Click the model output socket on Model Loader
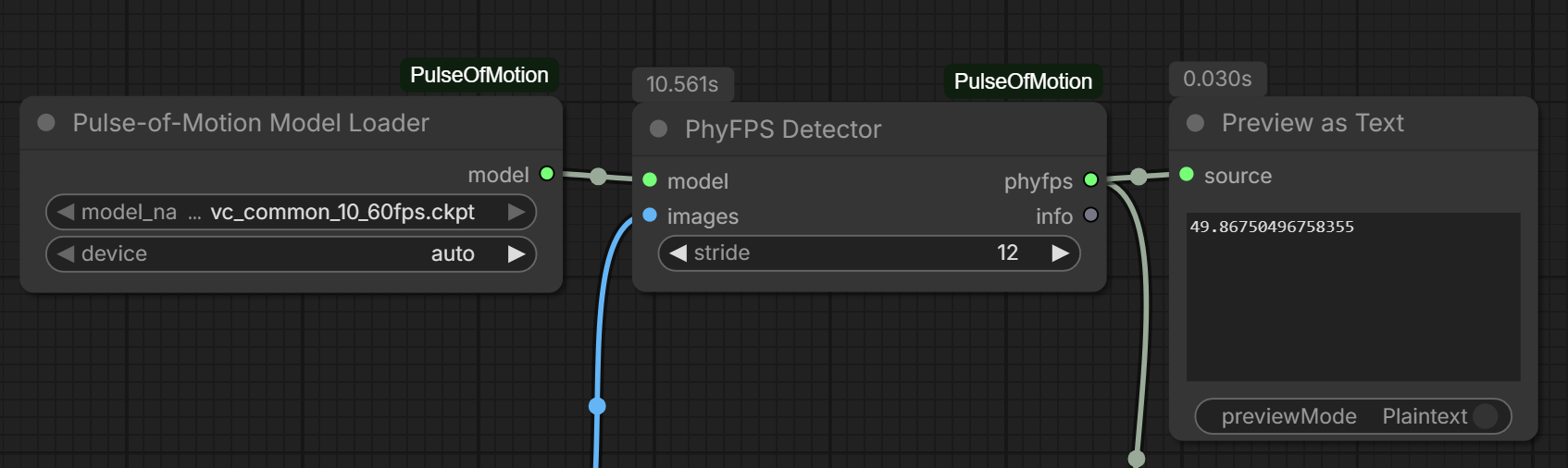This screenshot has height=468, width=1568. click(547, 174)
